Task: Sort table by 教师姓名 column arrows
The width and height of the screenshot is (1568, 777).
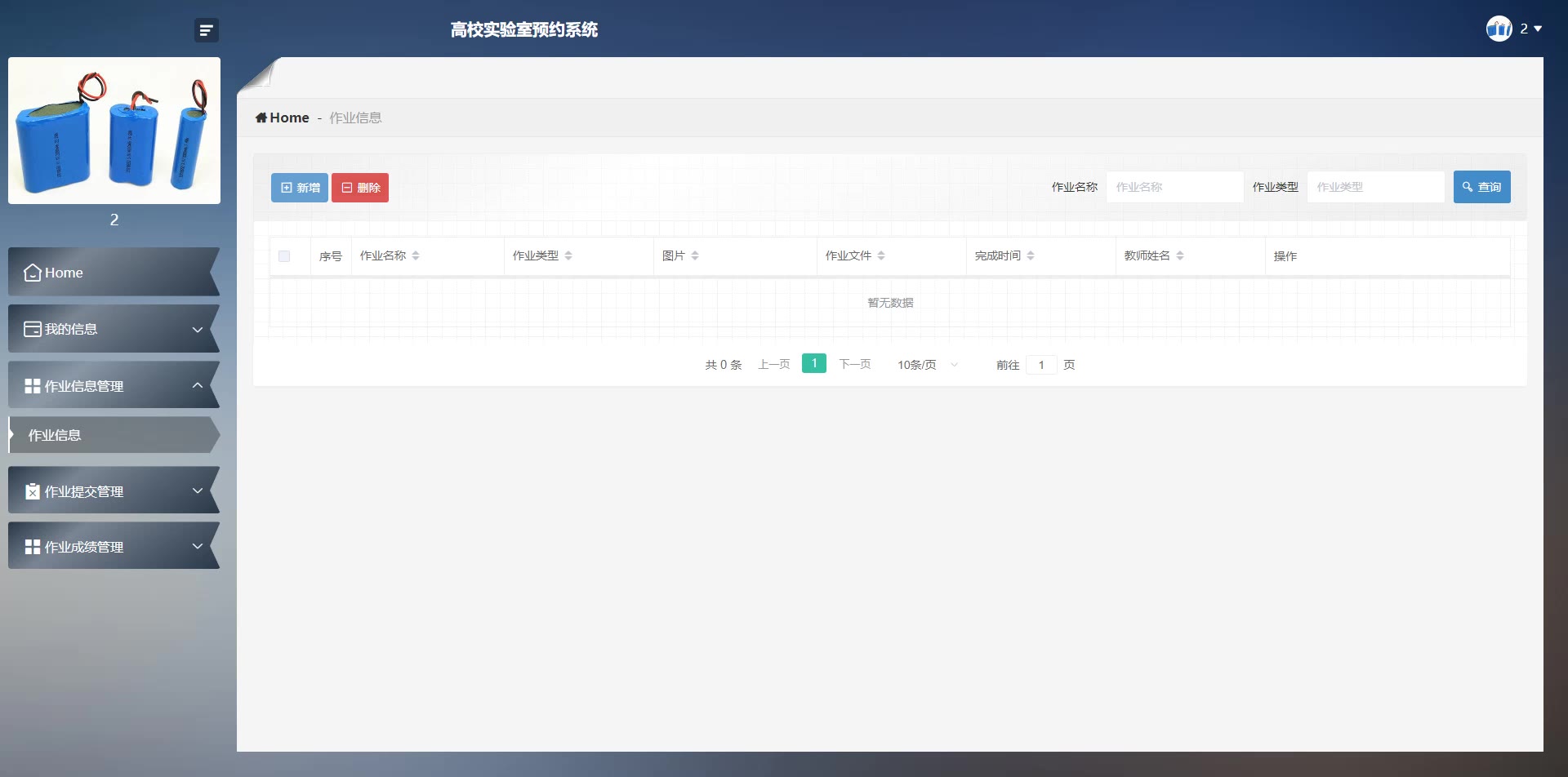Action: [1180, 255]
